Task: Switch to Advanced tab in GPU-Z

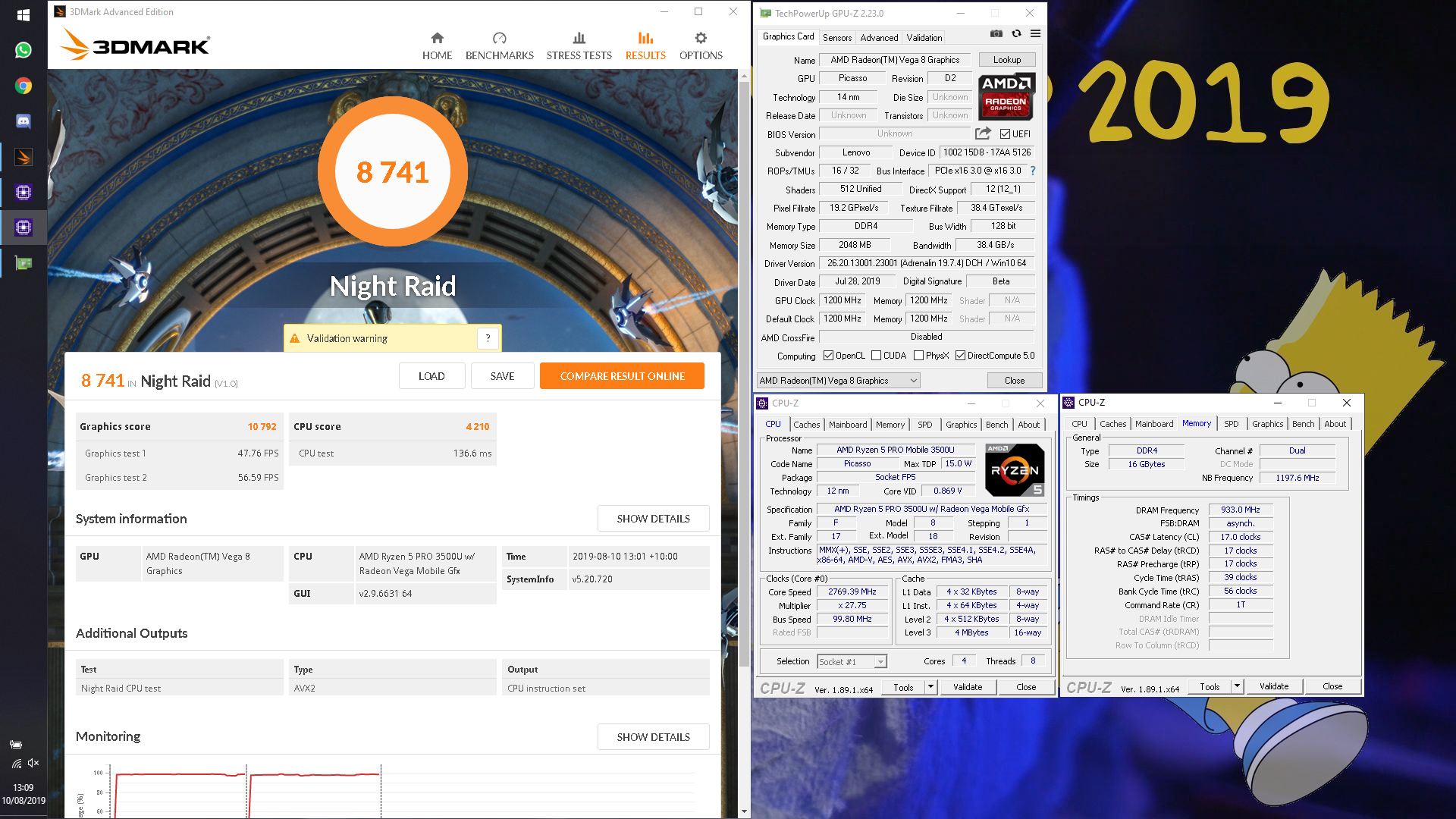Action: 879,37
